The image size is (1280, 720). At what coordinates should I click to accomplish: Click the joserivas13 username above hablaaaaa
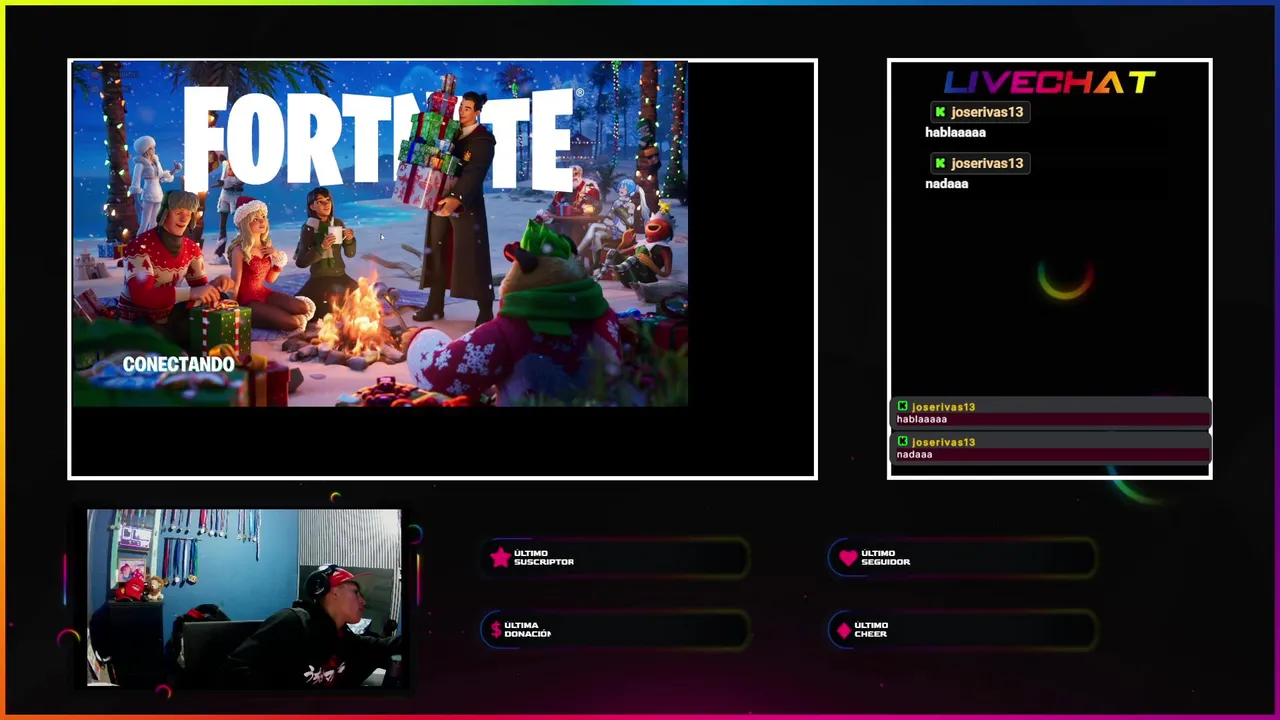point(987,112)
